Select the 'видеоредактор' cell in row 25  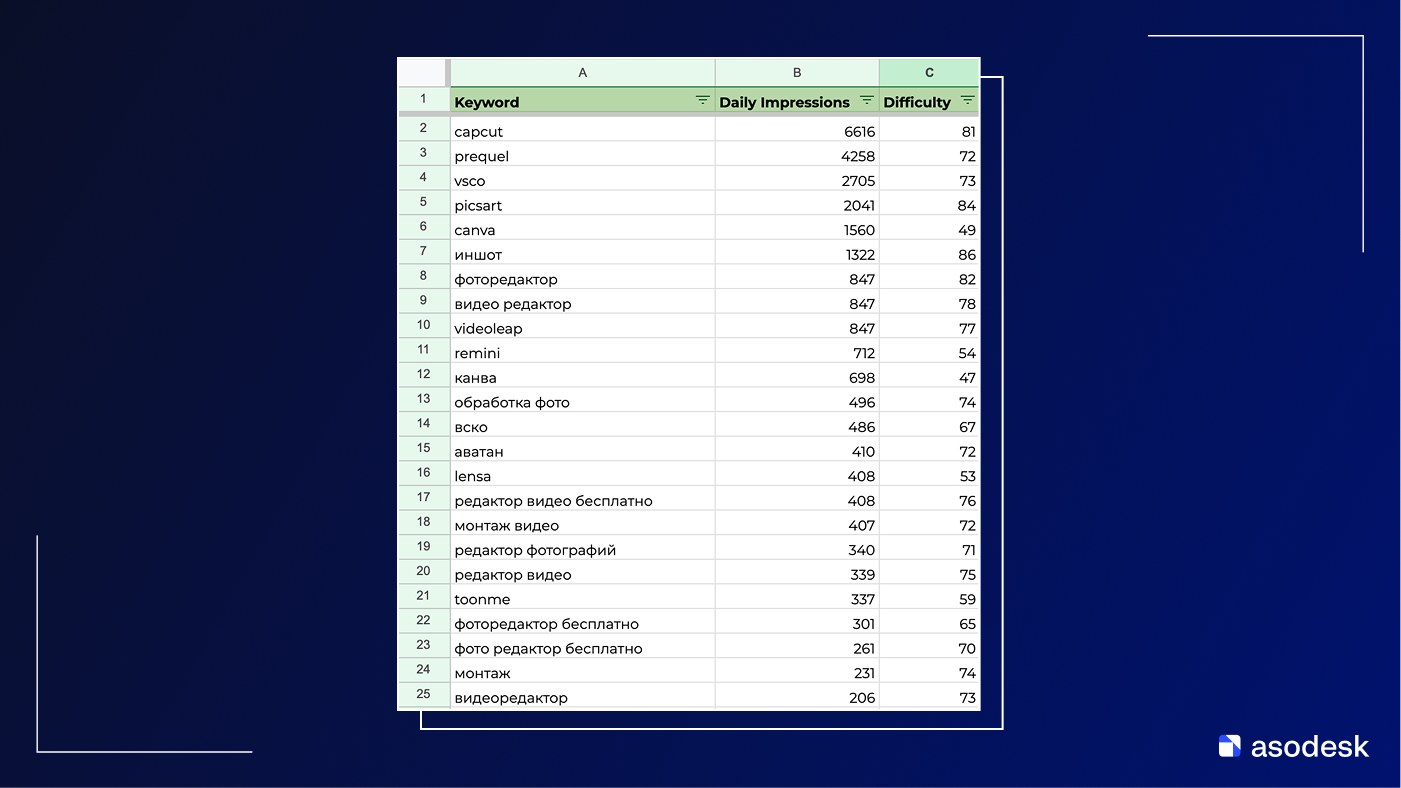point(582,698)
